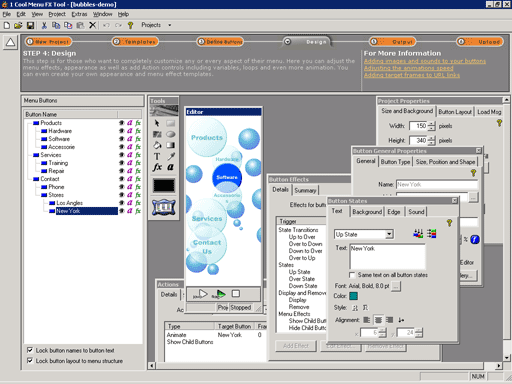Image resolution: width=512 pixels, height=384 pixels.
Task: Select the gradient tool in Tools
Action: point(171,145)
